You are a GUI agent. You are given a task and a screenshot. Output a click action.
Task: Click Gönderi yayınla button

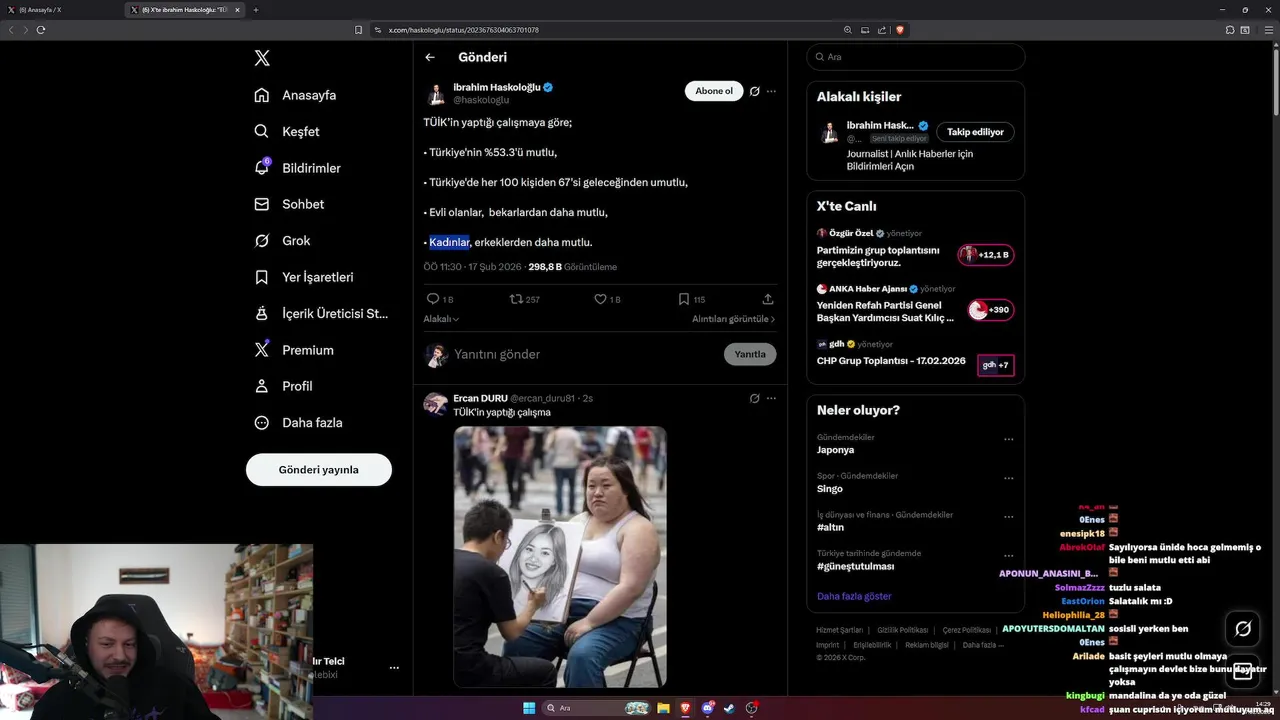tap(319, 469)
